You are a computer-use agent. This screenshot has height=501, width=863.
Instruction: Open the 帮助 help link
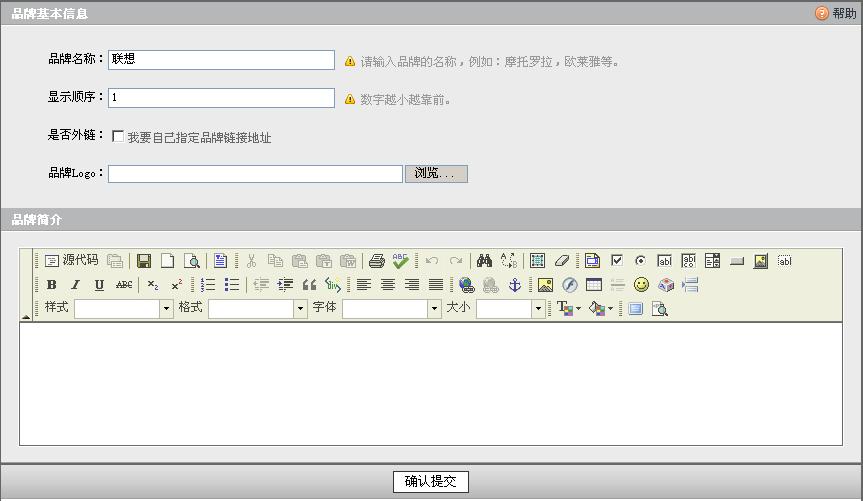click(x=837, y=13)
